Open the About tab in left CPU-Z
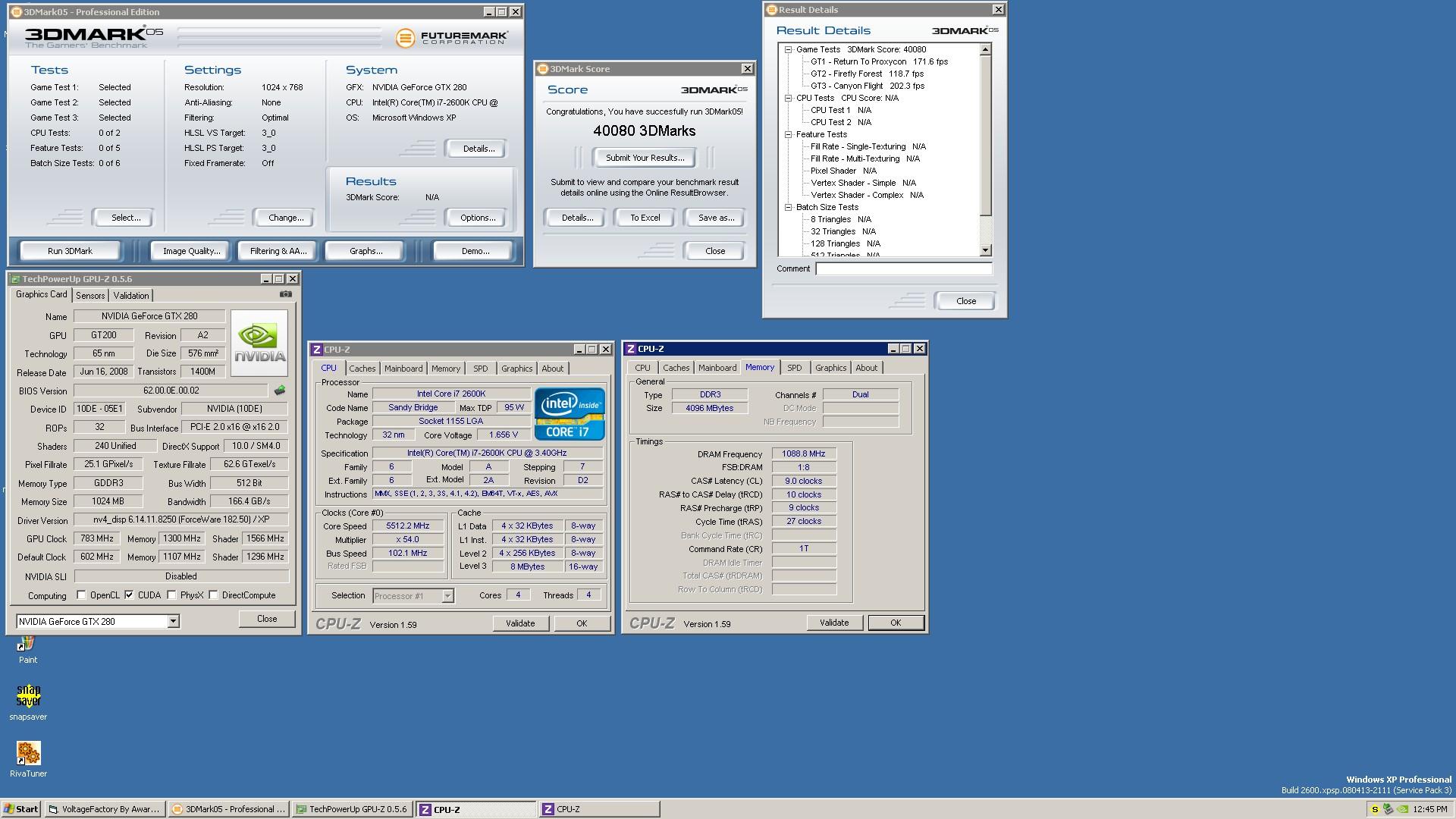 pyautogui.click(x=552, y=369)
